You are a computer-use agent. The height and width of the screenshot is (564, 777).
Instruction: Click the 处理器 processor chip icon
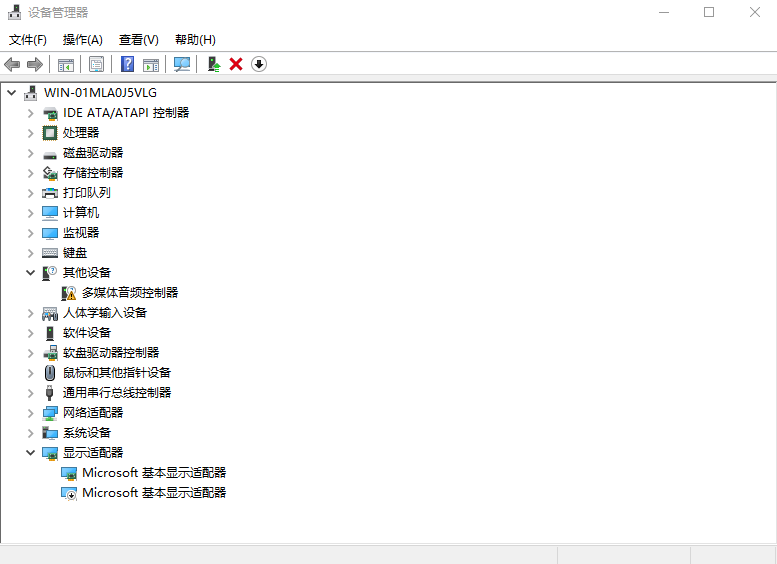(50, 133)
